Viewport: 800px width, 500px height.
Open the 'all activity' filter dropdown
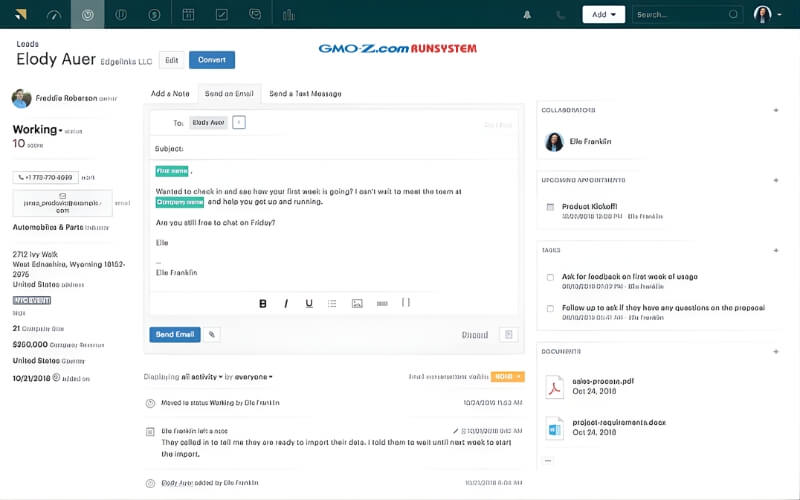click(202, 377)
